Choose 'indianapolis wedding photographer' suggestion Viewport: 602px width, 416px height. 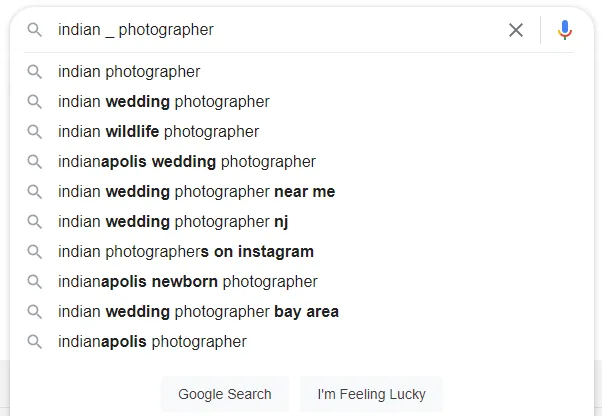(x=187, y=162)
